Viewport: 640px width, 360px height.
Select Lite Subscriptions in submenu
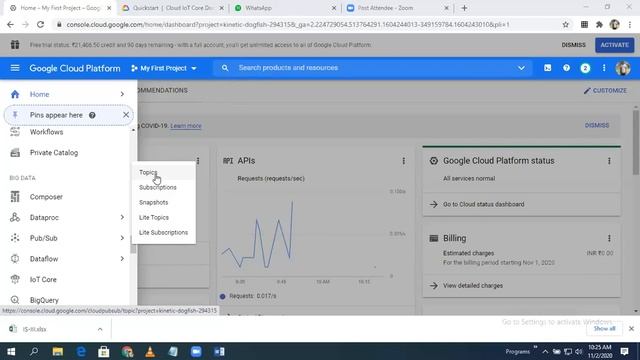(163, 233)
